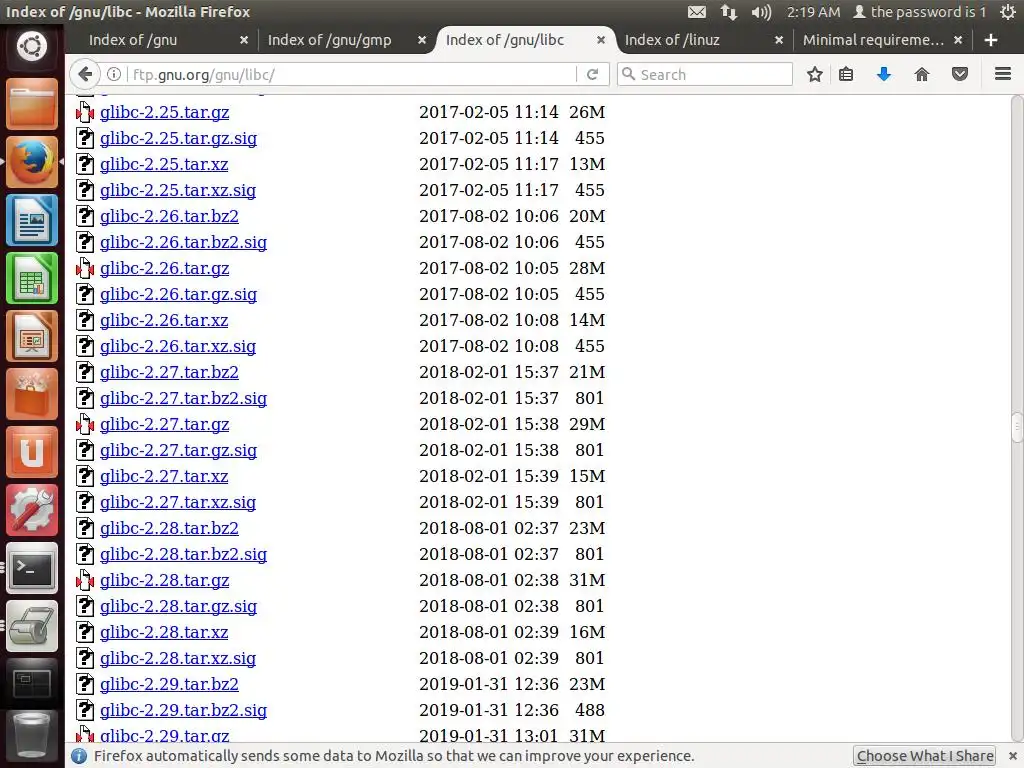Open sound volume indicator

761,12
